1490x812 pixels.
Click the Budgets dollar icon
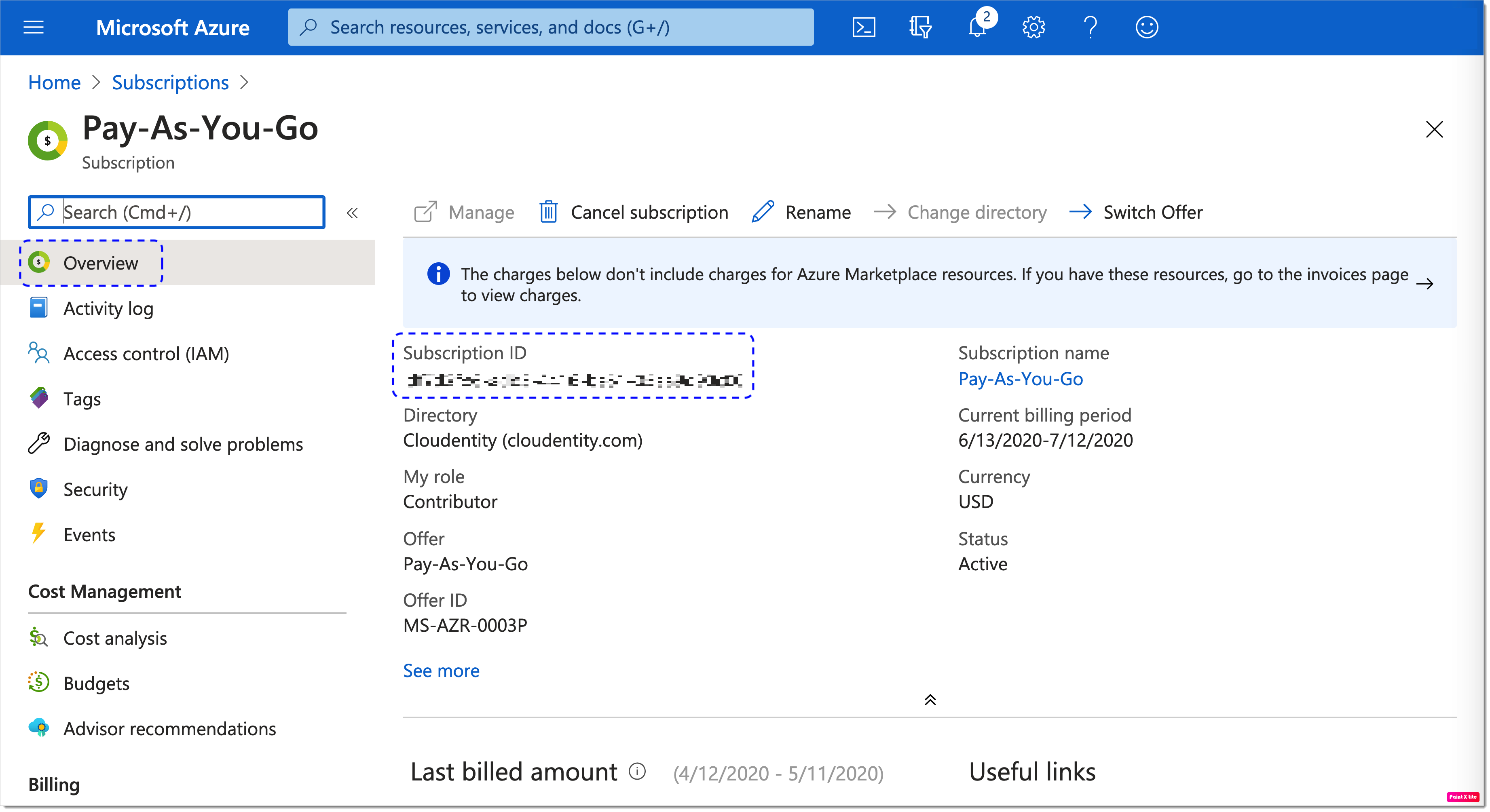(x=39, y=682)
